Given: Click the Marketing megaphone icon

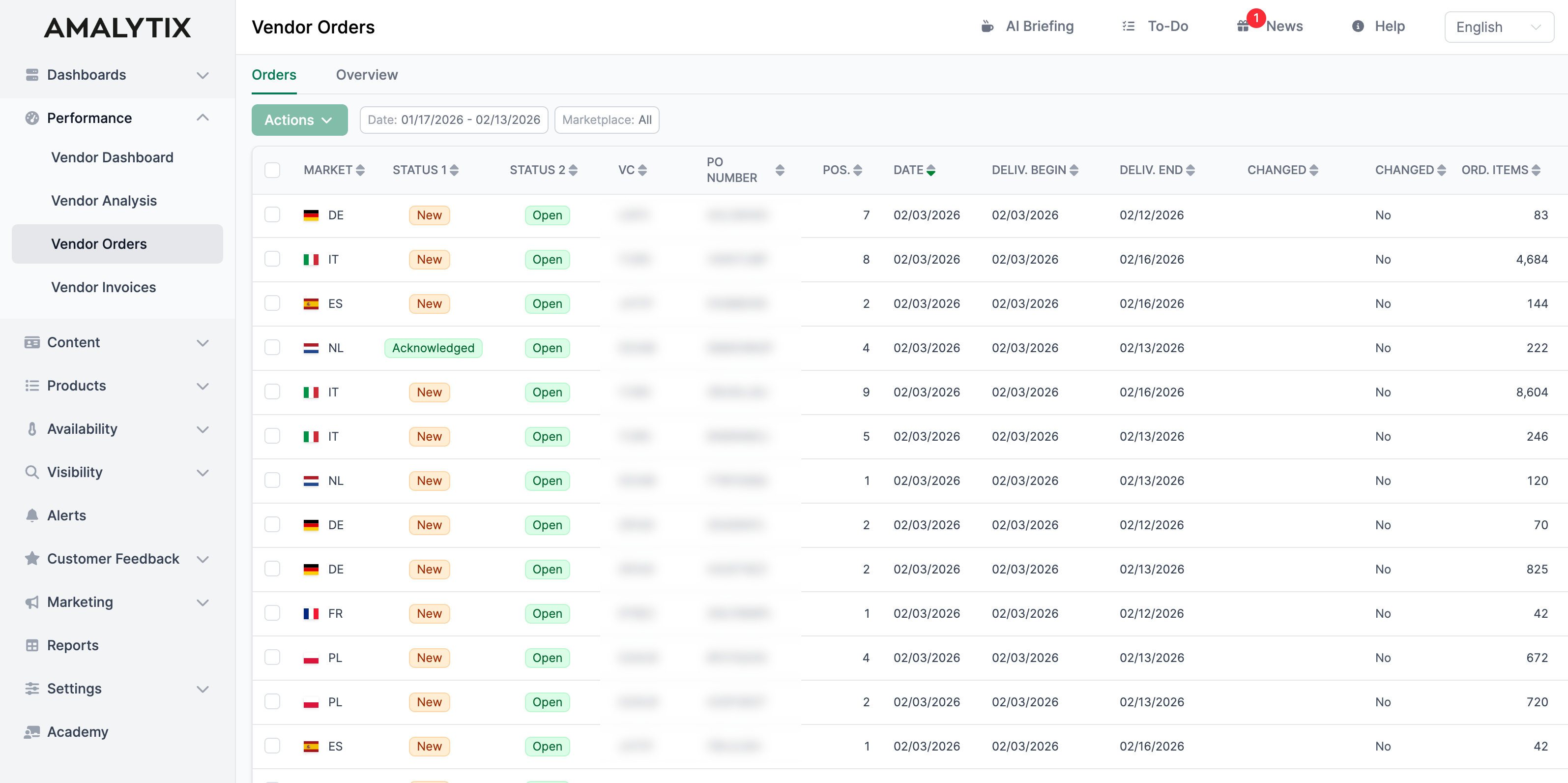Looking at the screenshot, I should [31, 602].
